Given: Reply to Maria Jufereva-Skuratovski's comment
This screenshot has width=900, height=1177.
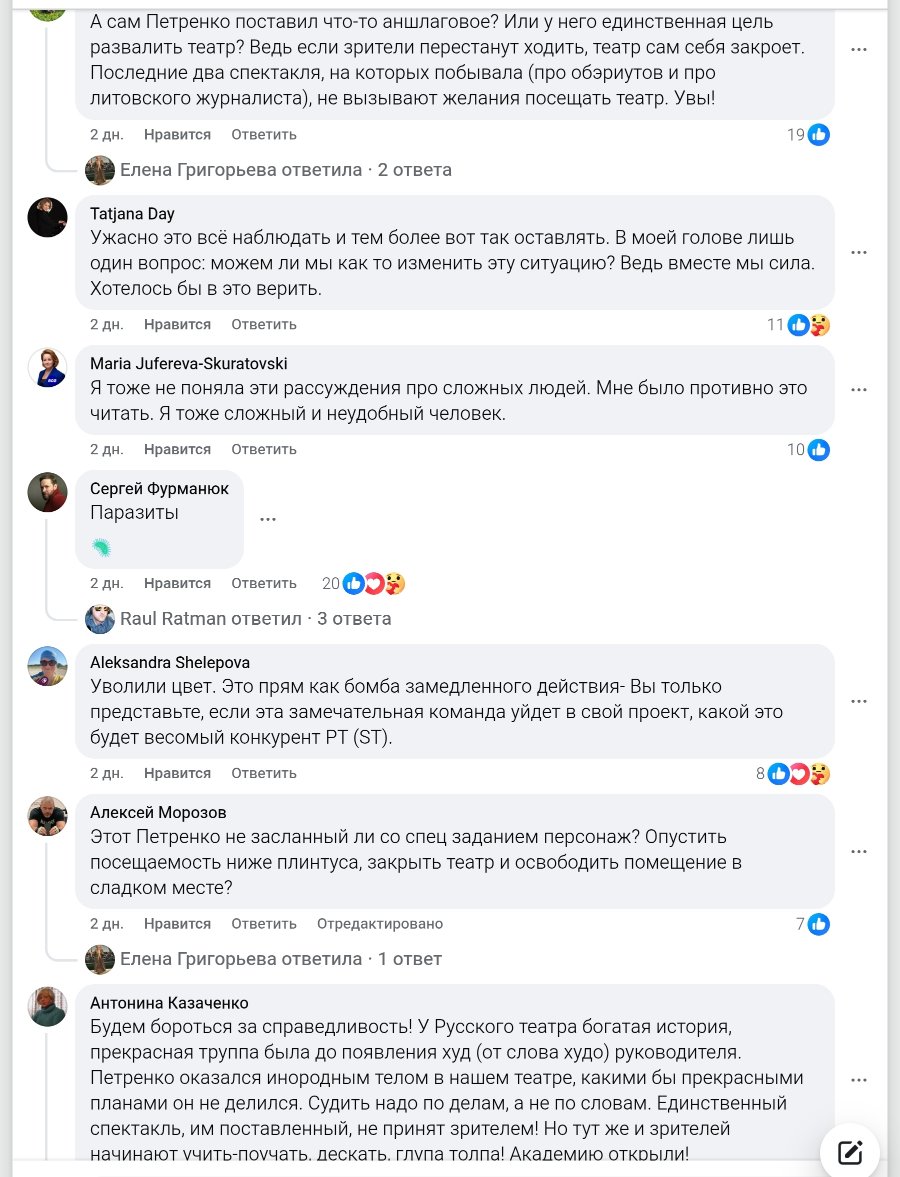Looking at the screenshot, I should 264,449.
